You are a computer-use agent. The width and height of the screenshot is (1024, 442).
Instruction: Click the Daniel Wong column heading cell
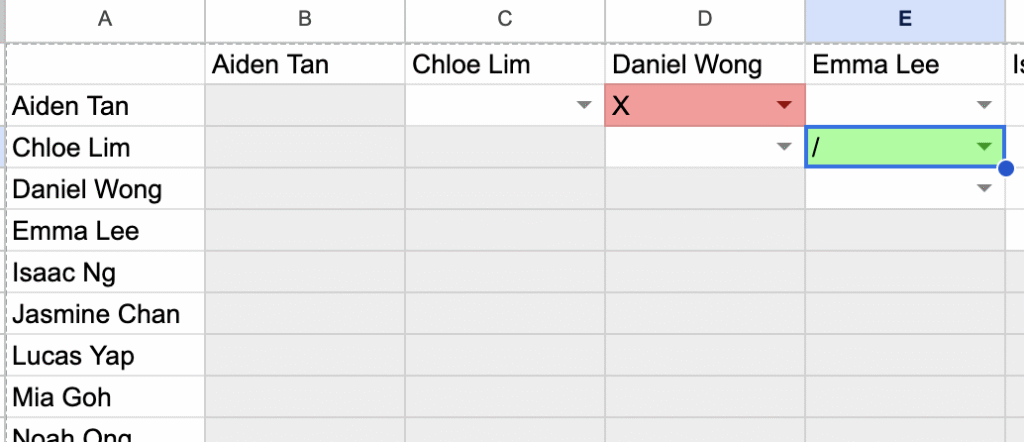[704, 65]
